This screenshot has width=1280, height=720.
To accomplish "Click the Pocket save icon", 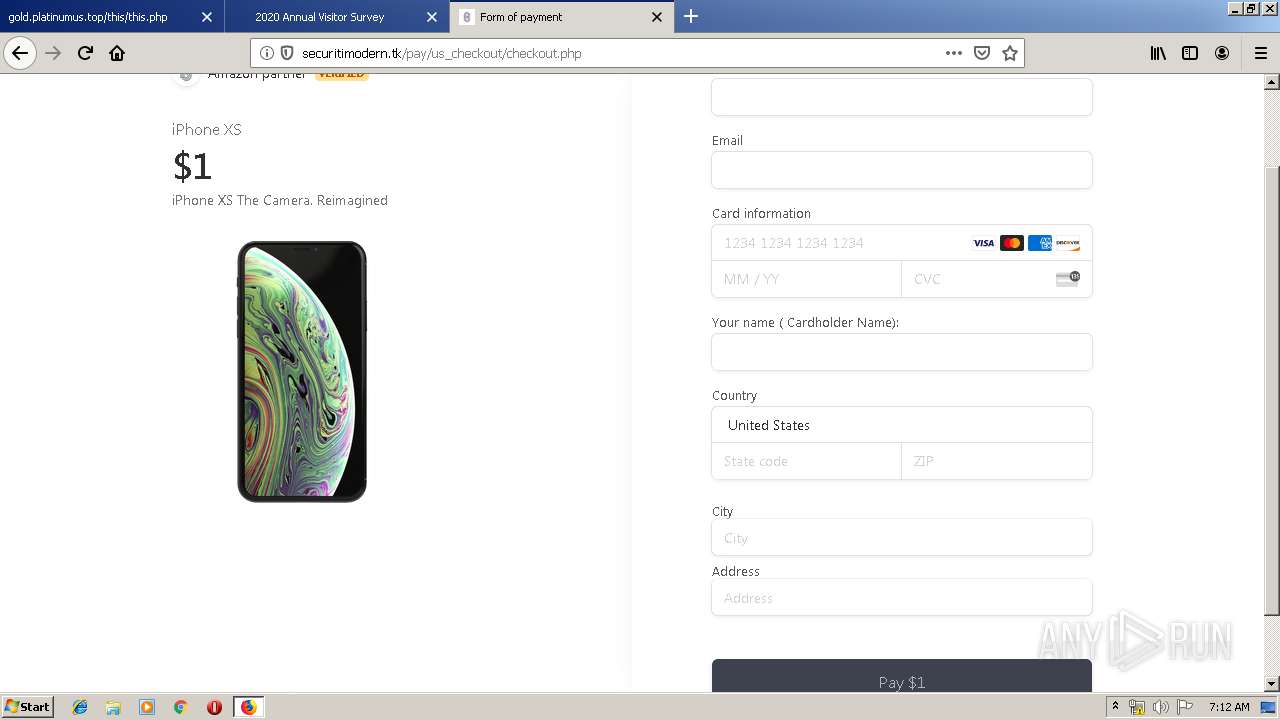I will pyautogui.click(x=982, y=53).
